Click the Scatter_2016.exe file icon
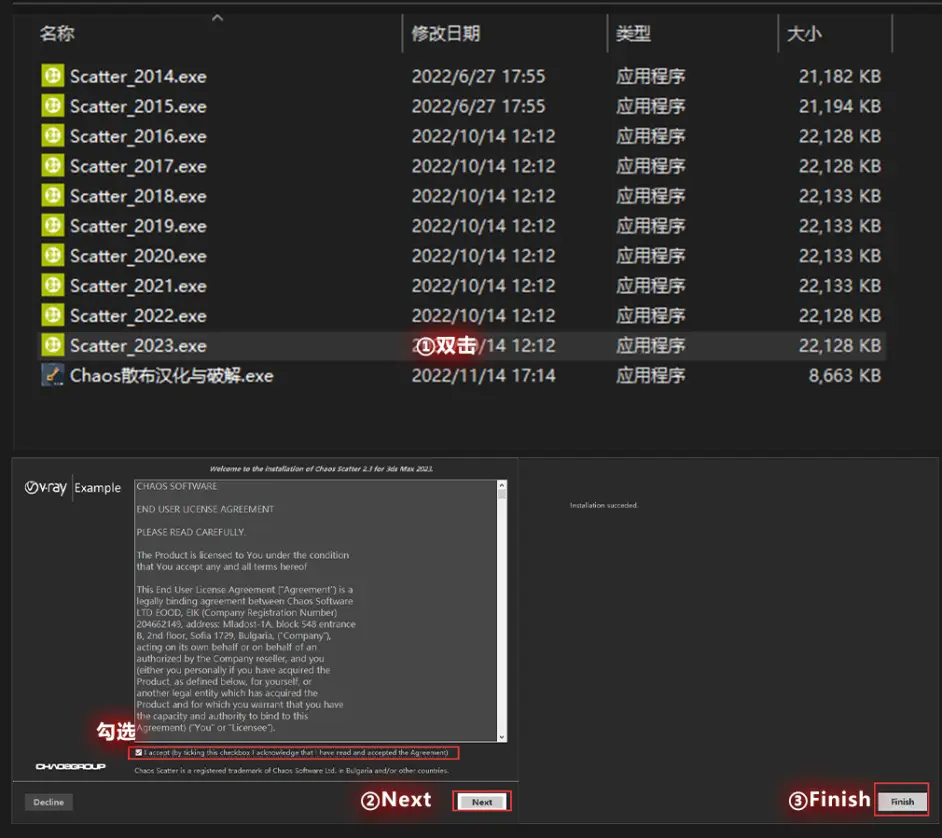Image resolution: width=942 pixels, height=838 pixels. pos(53,136)
